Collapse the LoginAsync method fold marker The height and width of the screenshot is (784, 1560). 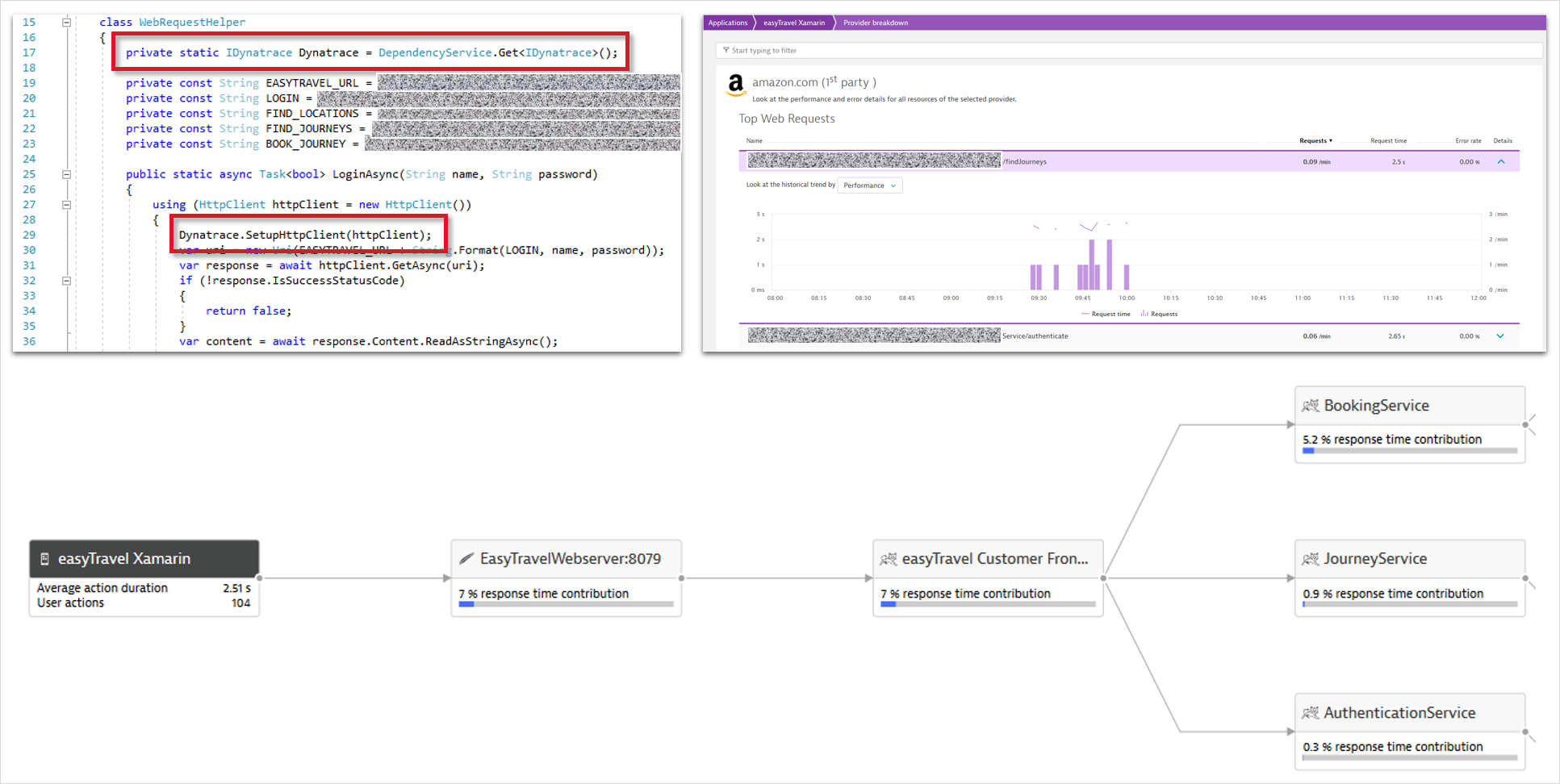click(67, 174)
